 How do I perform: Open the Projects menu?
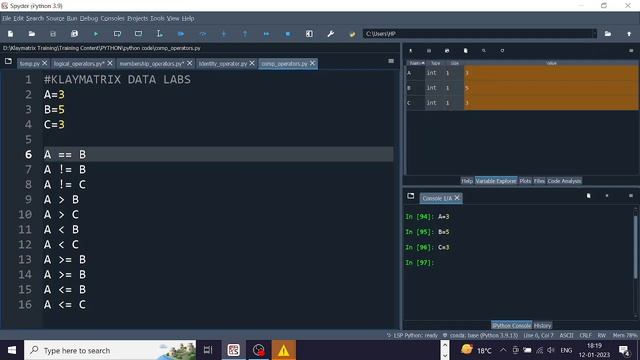[138, 18]
